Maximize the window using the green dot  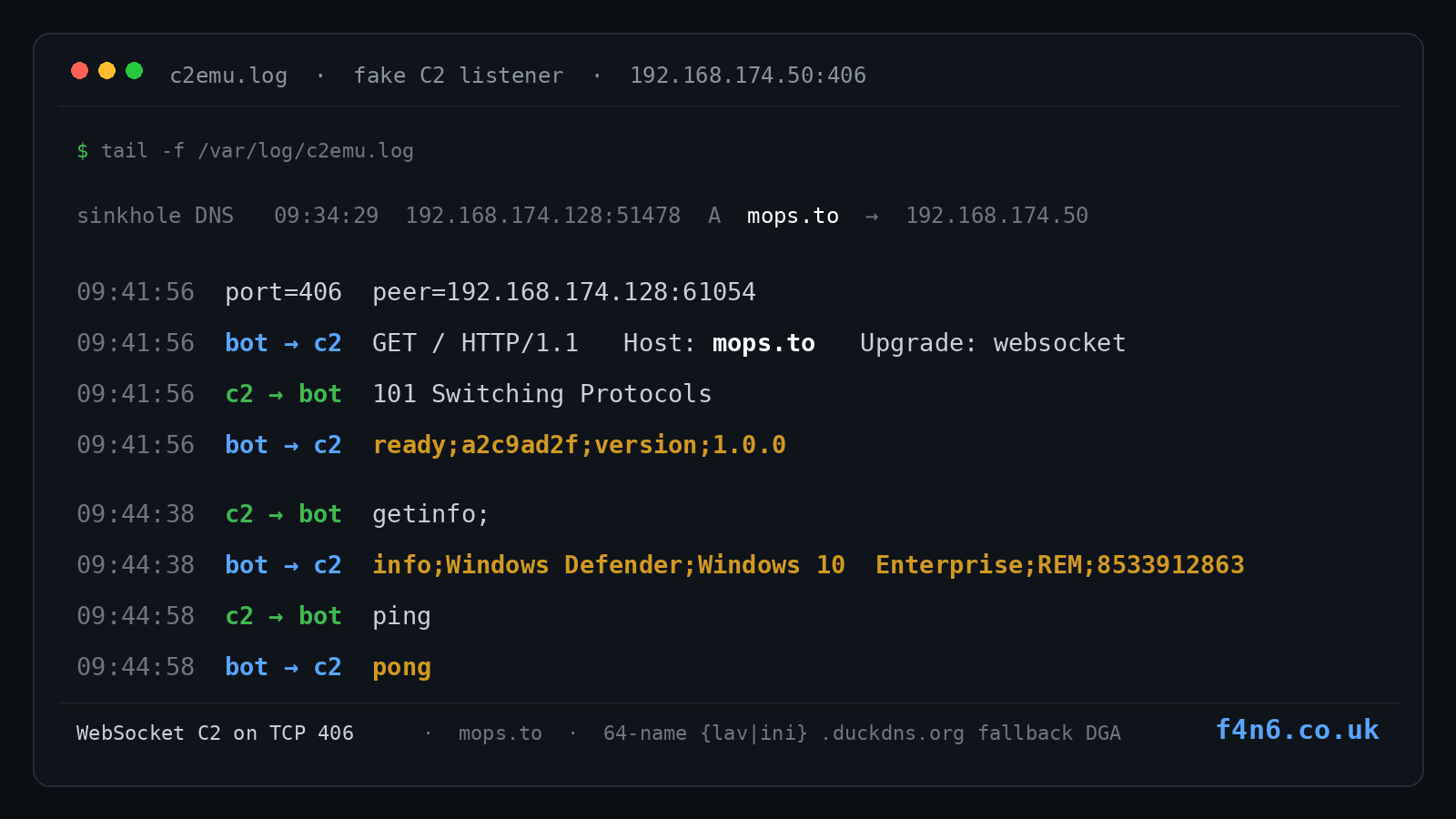coord(135,71)
